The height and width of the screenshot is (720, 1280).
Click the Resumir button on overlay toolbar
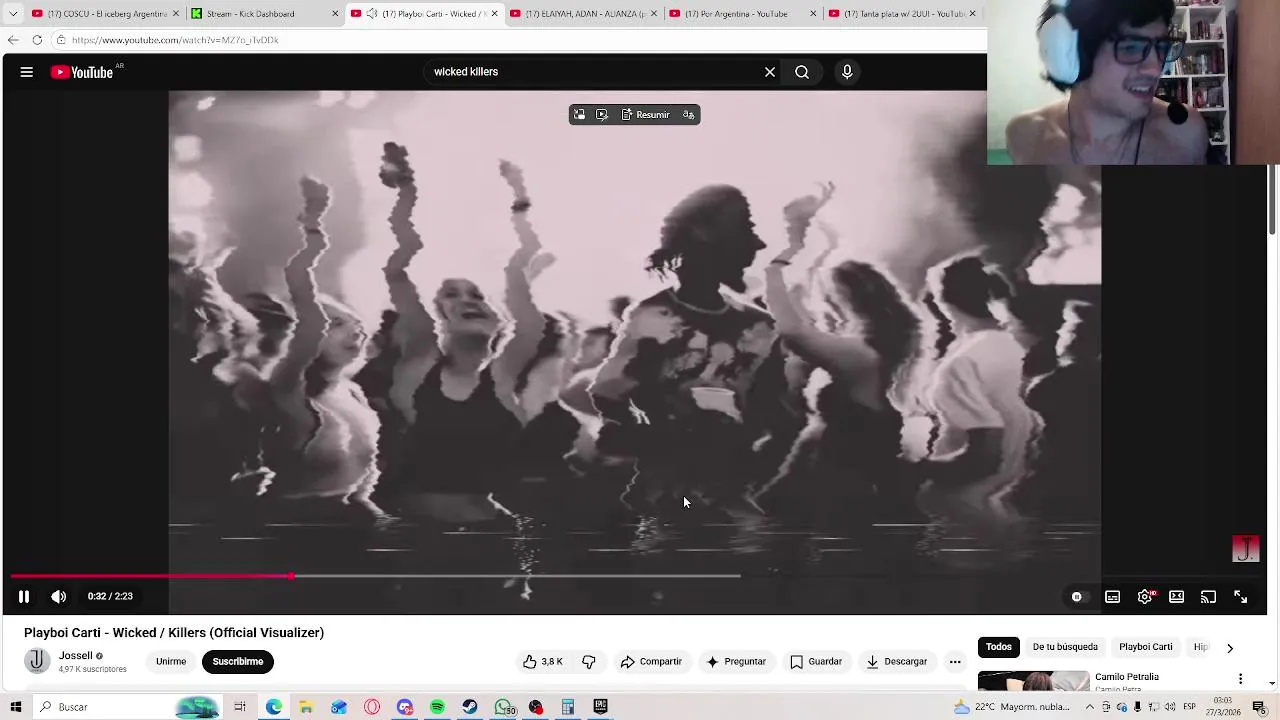point(645,115)
